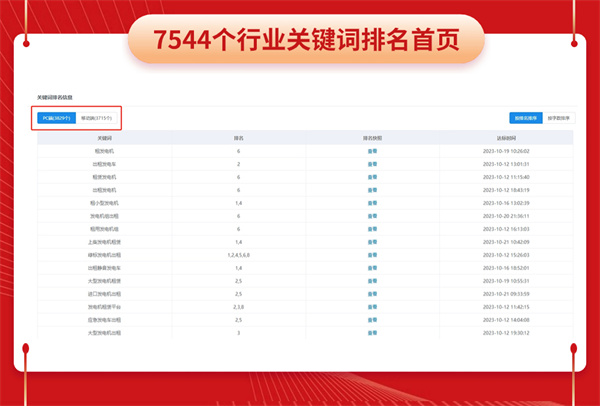The width and height of the screenshot is (600, 406).
Task: Click the 达标时间 column header
Action: click(506, 137)
